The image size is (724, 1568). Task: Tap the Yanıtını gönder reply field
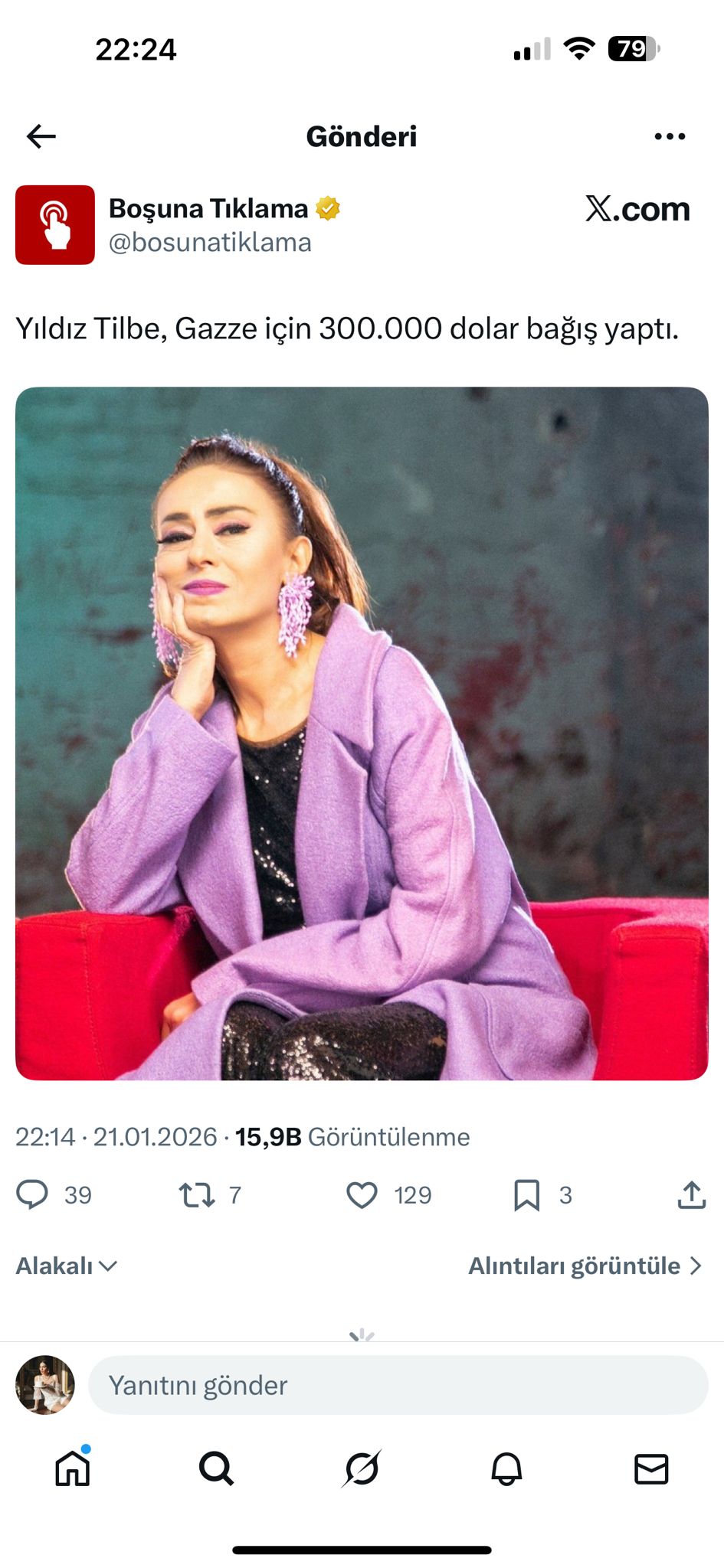(x=398, y=1385)
